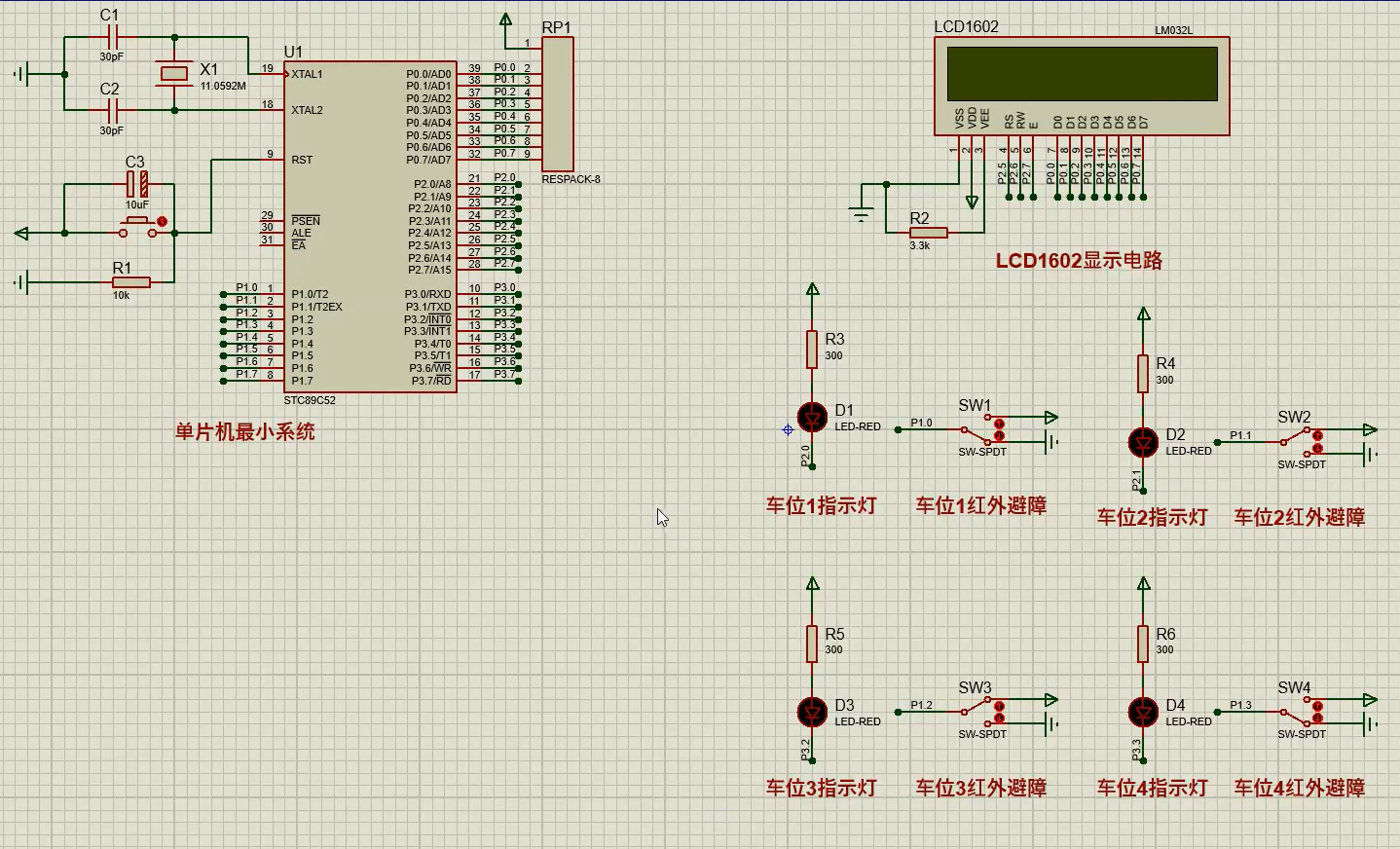Click the 单片机最小系统 text label
The width and height of the screenshot is (1400, 849).
[x=244, y=432]
